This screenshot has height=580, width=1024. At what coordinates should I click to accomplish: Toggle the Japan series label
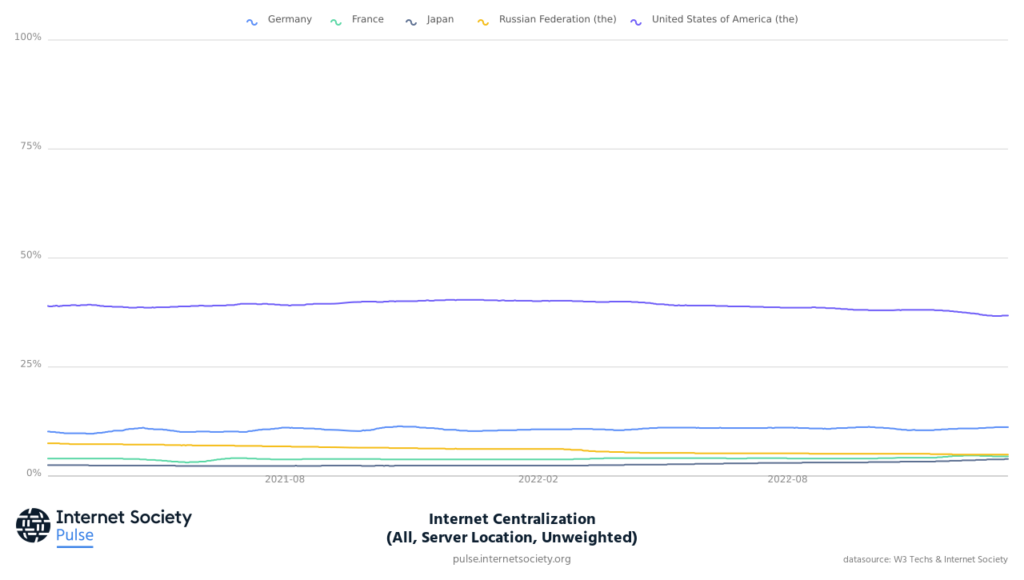[x=440, y=20]
